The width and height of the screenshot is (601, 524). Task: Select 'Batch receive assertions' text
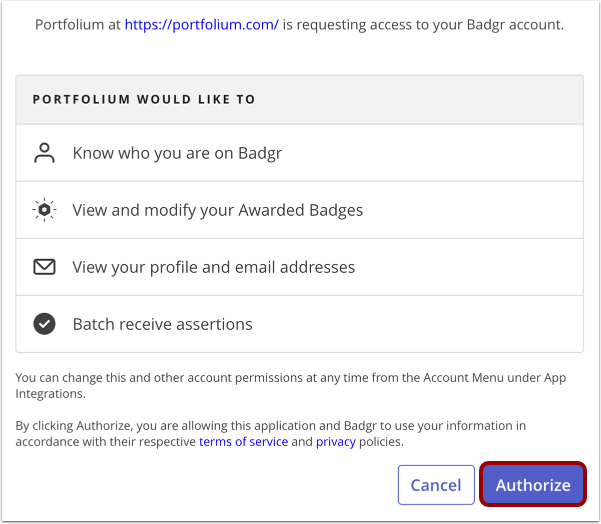click(163, 324)
